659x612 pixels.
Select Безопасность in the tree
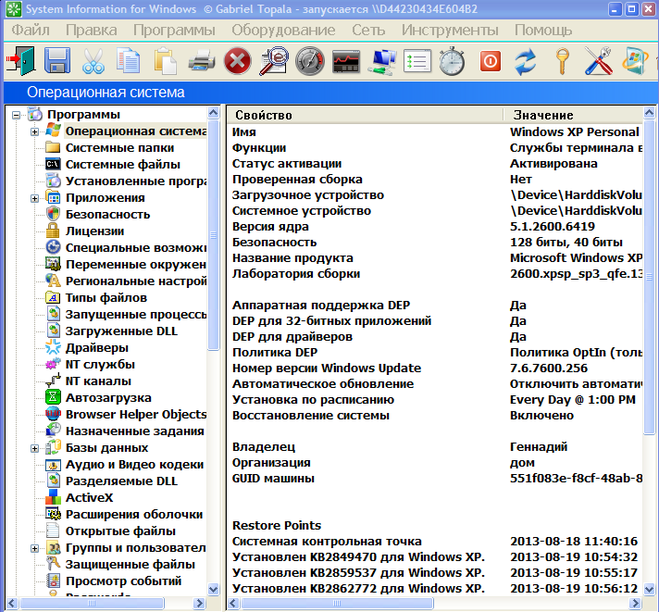(x=108, y=214)
